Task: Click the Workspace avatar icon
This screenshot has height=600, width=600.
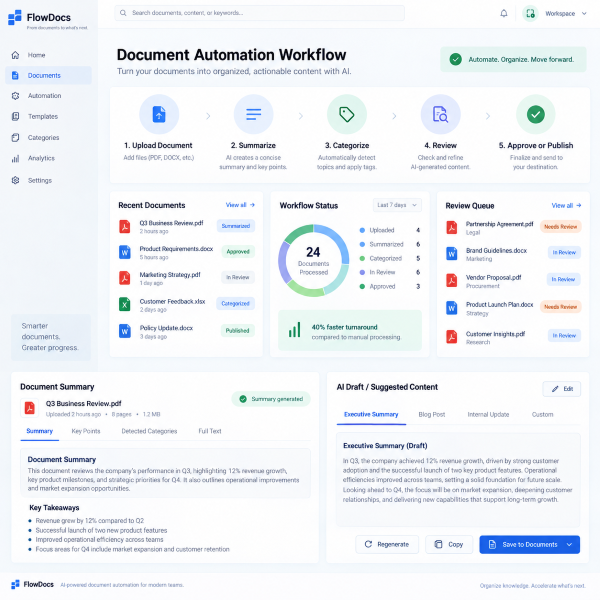Action: (530, 13)
